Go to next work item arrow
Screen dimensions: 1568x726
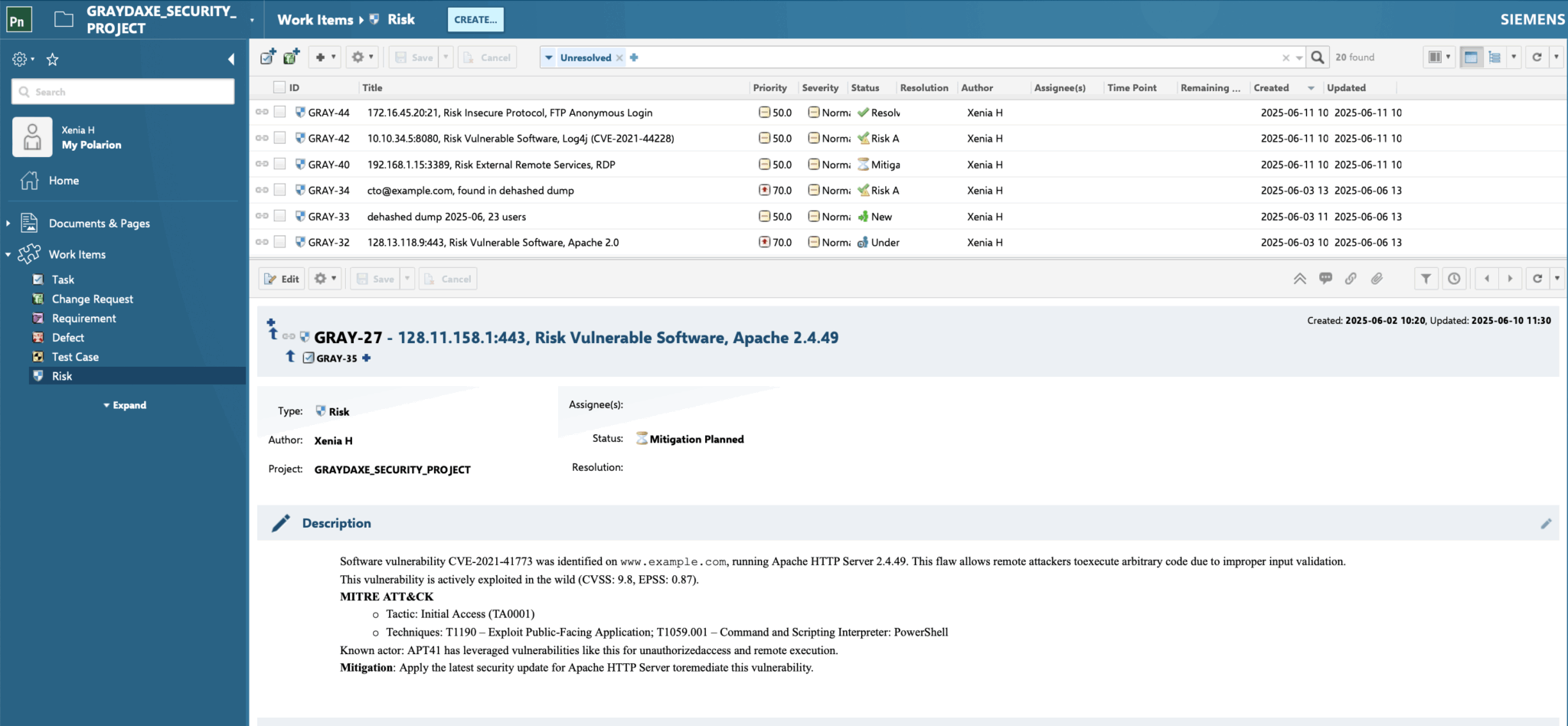pyautogui.click(x=1510, y=279)
